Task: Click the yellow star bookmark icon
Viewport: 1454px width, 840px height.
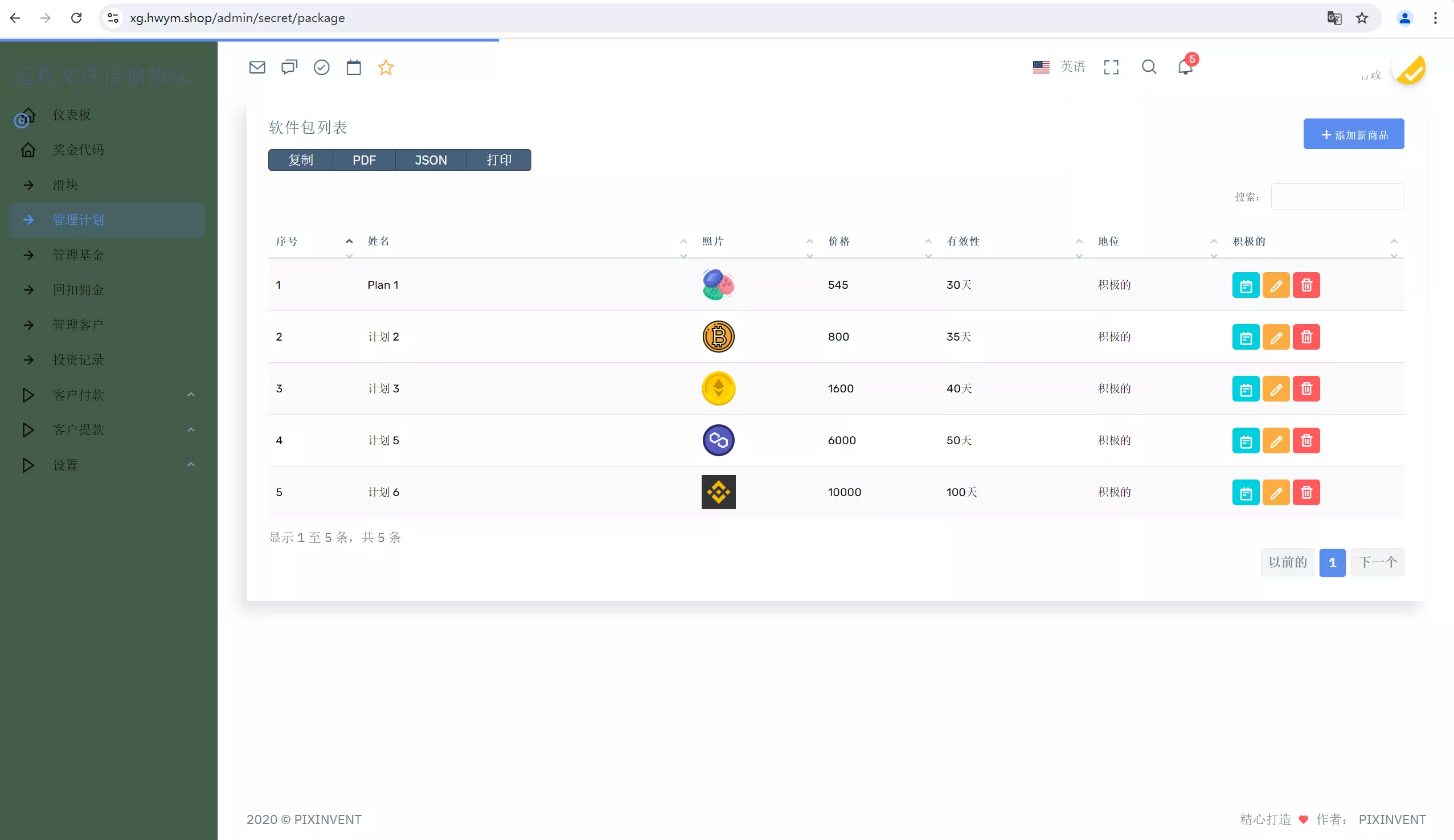Action: click(386, 68)
